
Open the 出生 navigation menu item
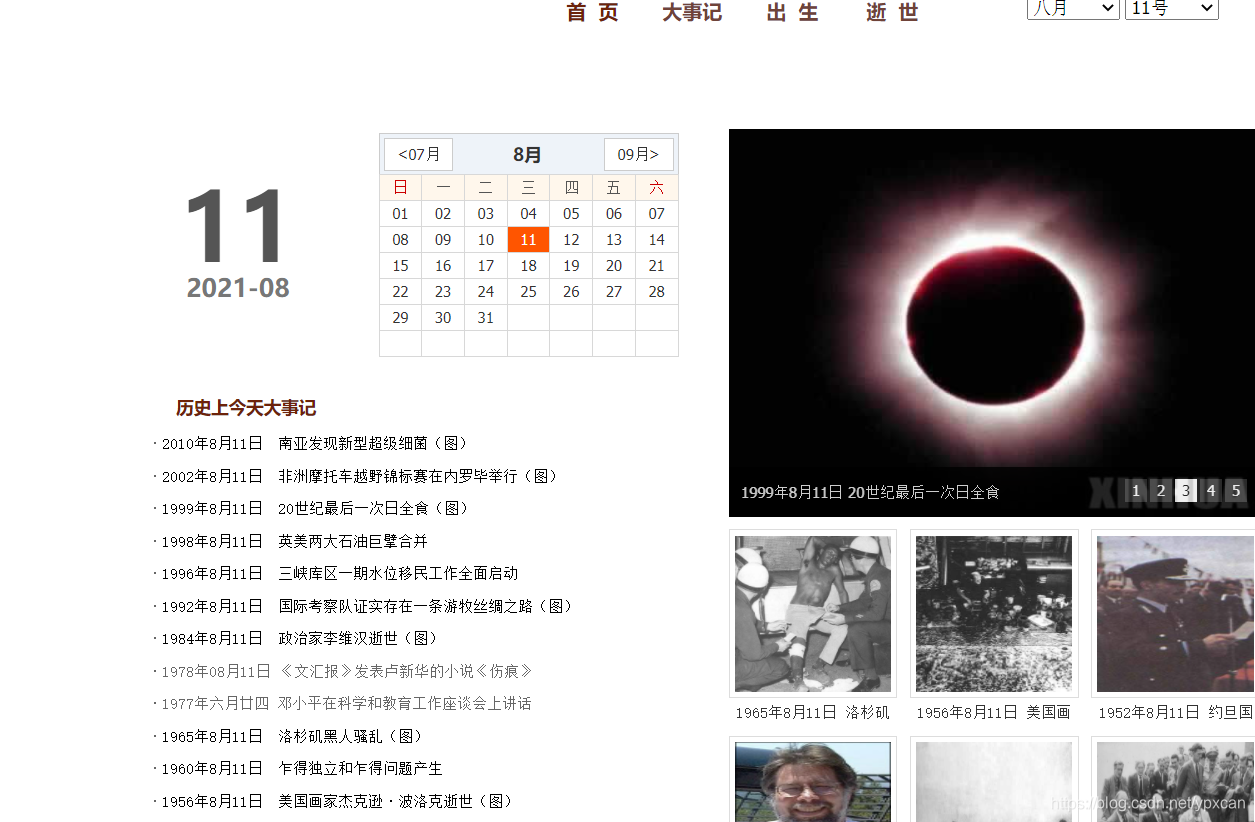click(793, 12)
